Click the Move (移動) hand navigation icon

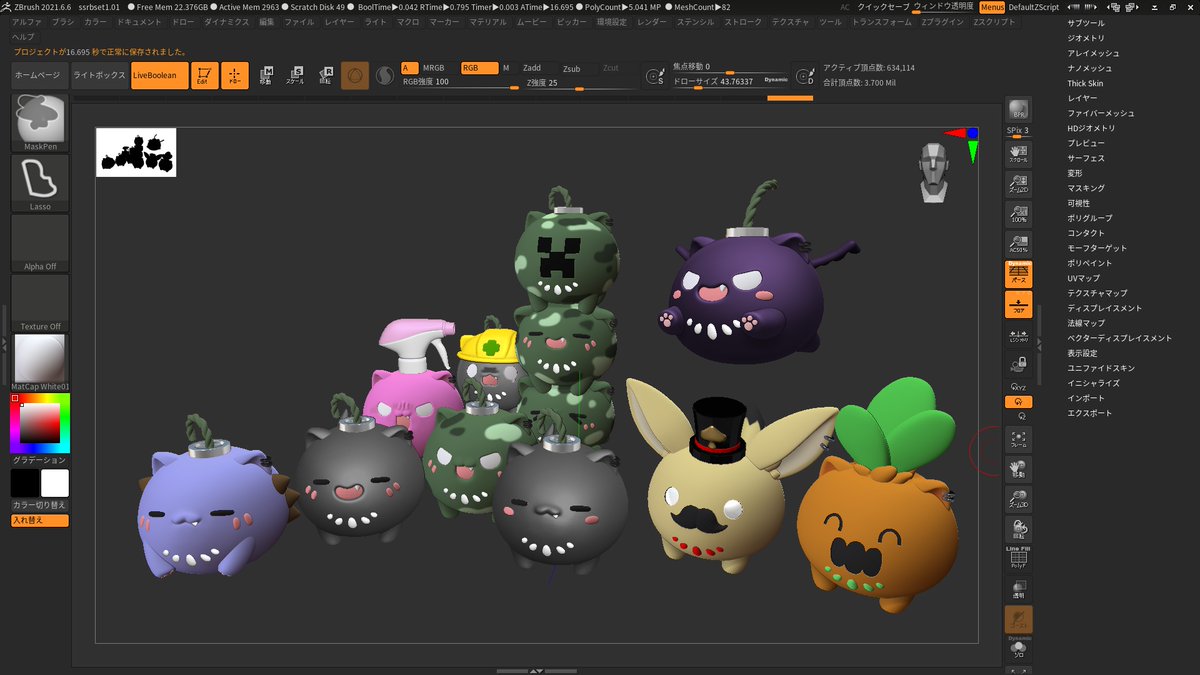click(x=1019, y=470)
